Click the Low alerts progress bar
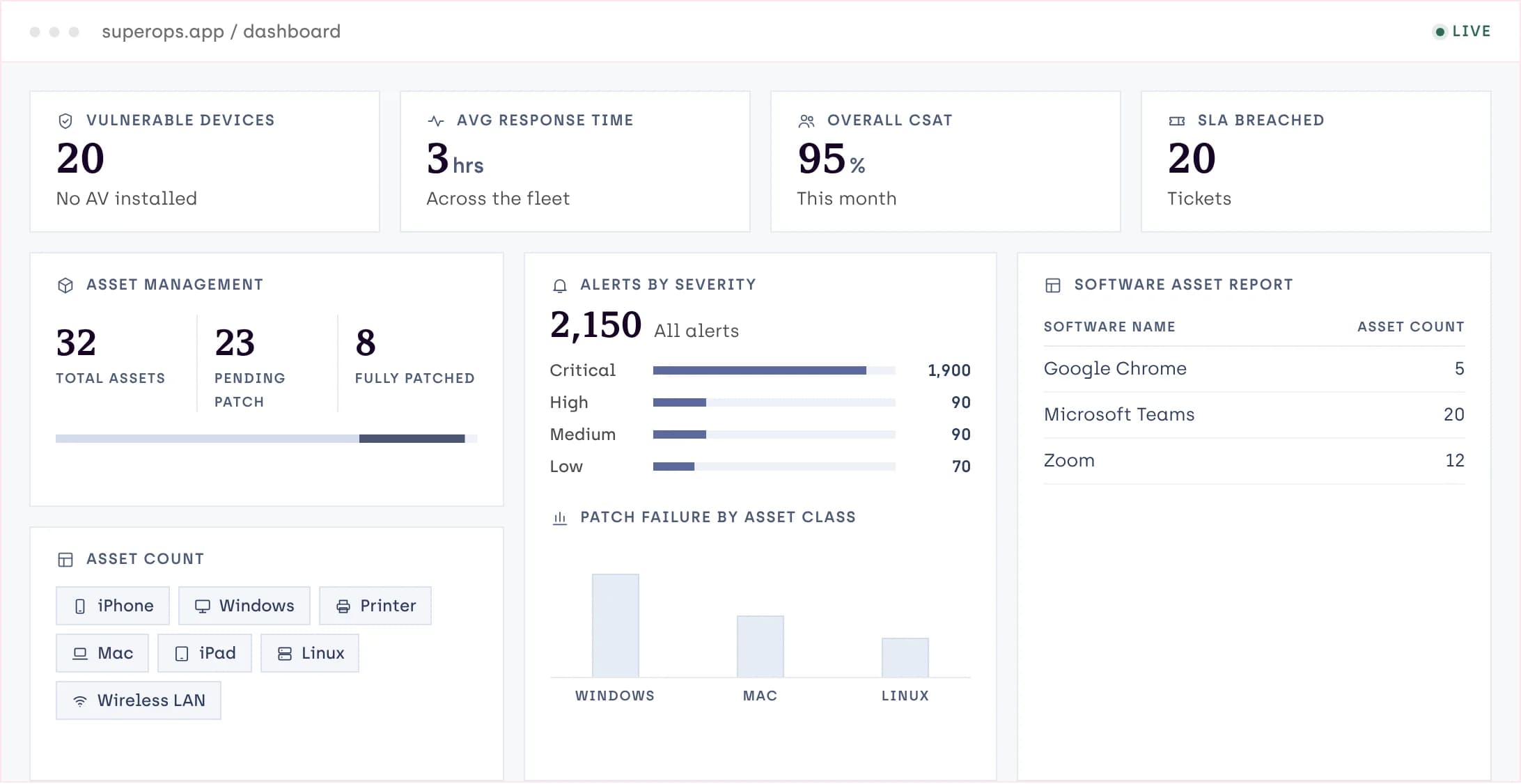The width and height of the screenshot is (1521, 784). (774, 467)
